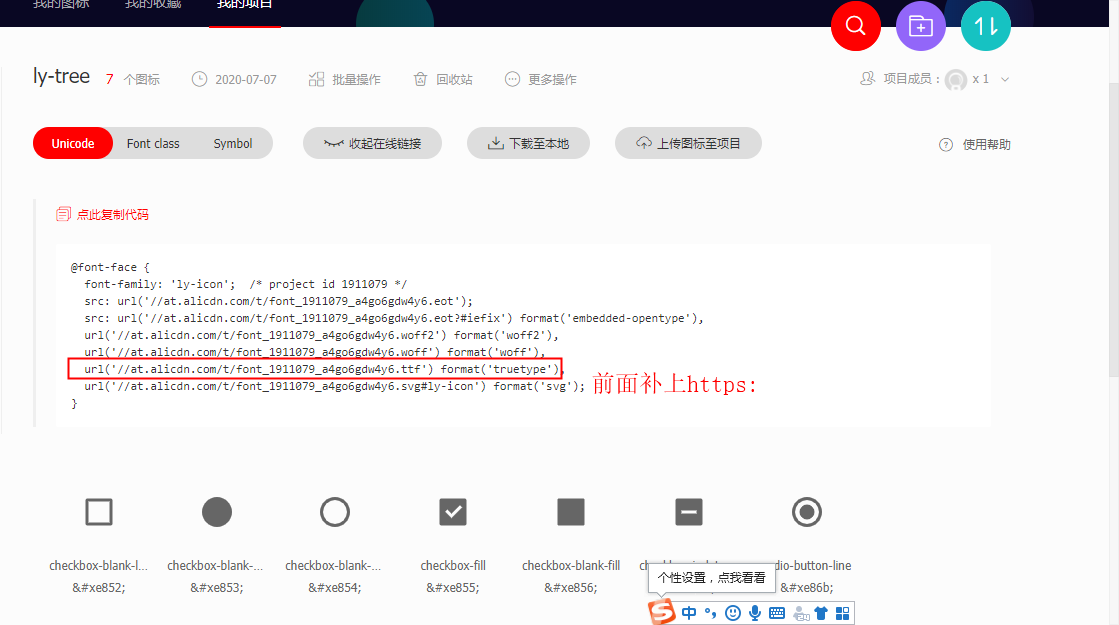Select the checkbox-fill icon thumbnail
Image resolution: width=1119 pixels, height=625 pixels.
tap(453, 511)
